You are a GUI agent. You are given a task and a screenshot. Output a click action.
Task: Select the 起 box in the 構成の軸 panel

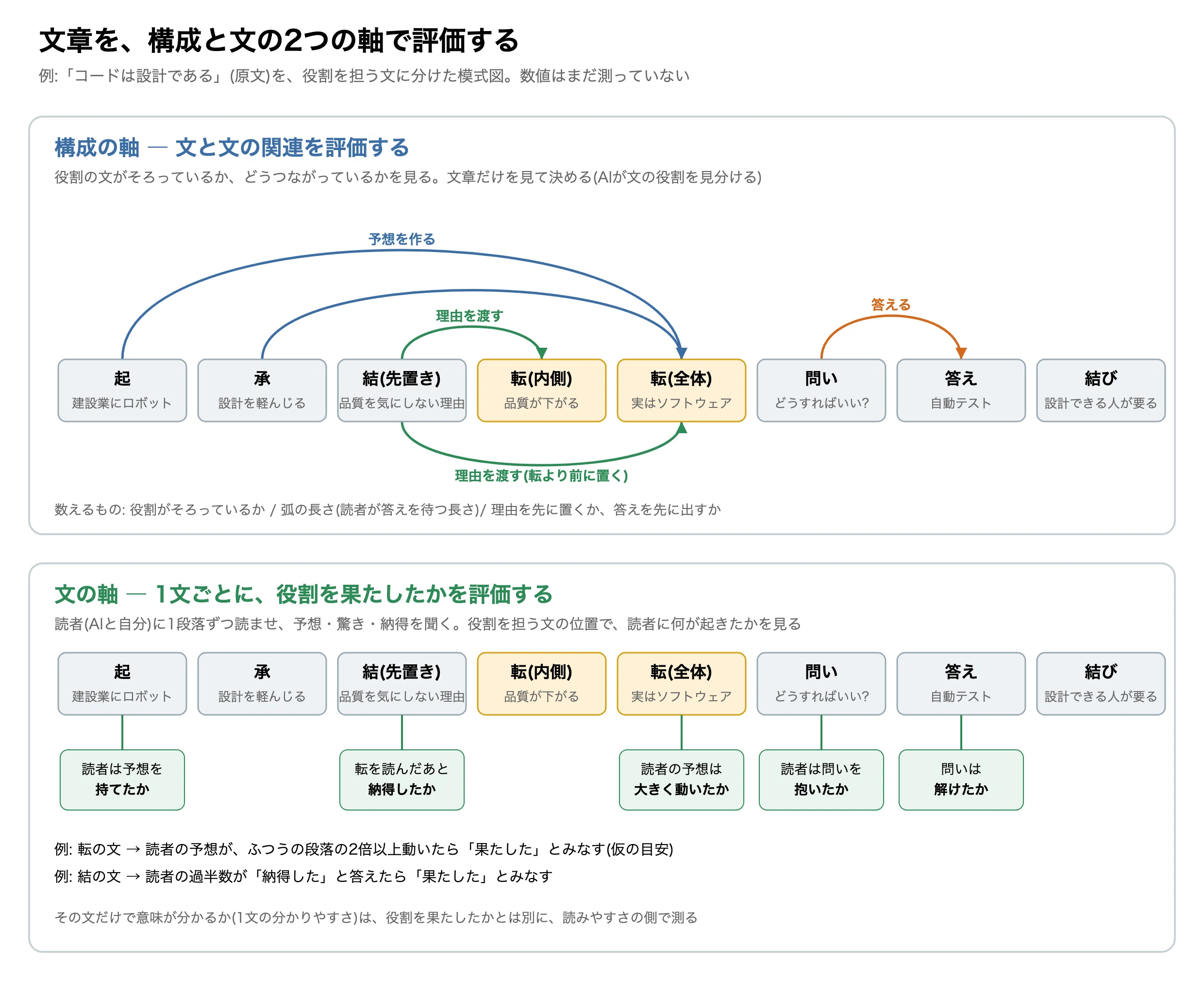122,390
